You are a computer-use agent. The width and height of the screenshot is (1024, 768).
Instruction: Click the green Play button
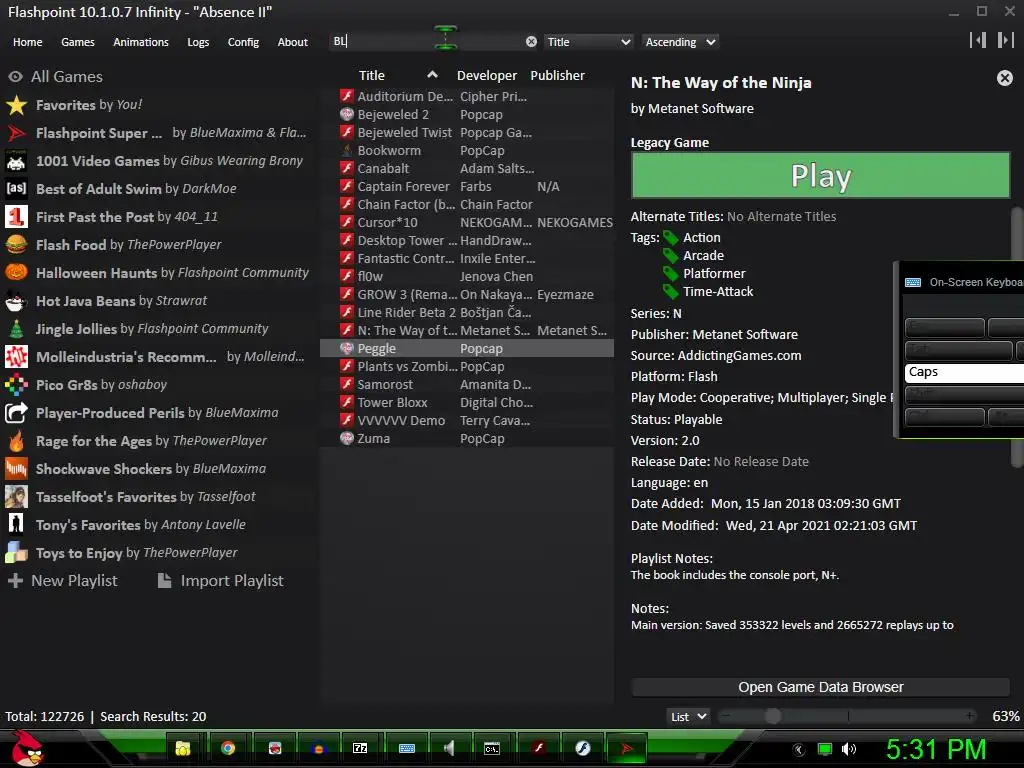[x=820, y=176]
